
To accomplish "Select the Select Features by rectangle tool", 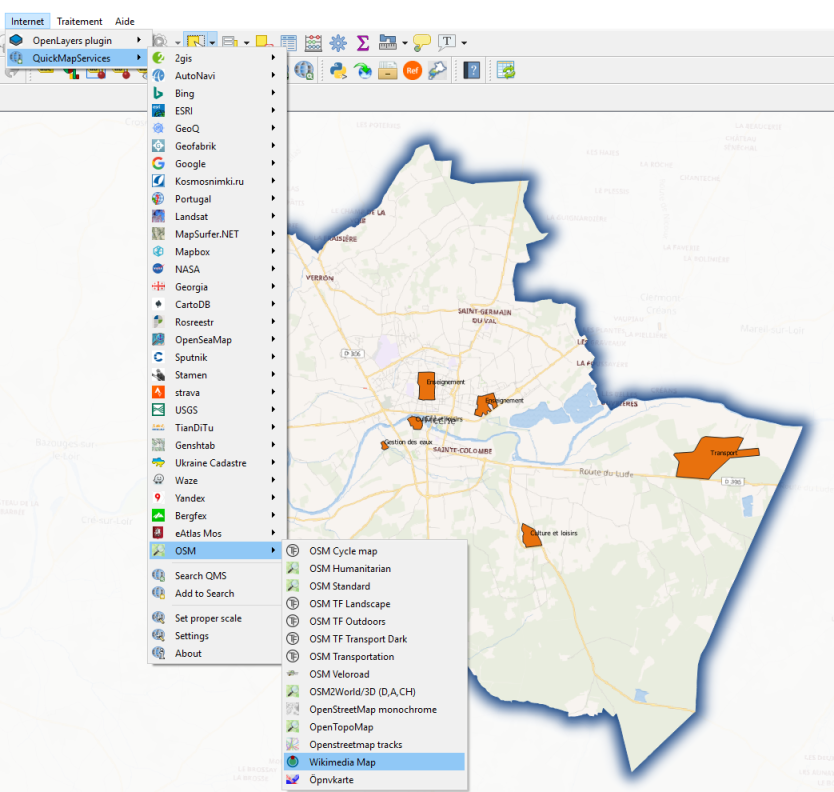I will [x=195, y=41].
